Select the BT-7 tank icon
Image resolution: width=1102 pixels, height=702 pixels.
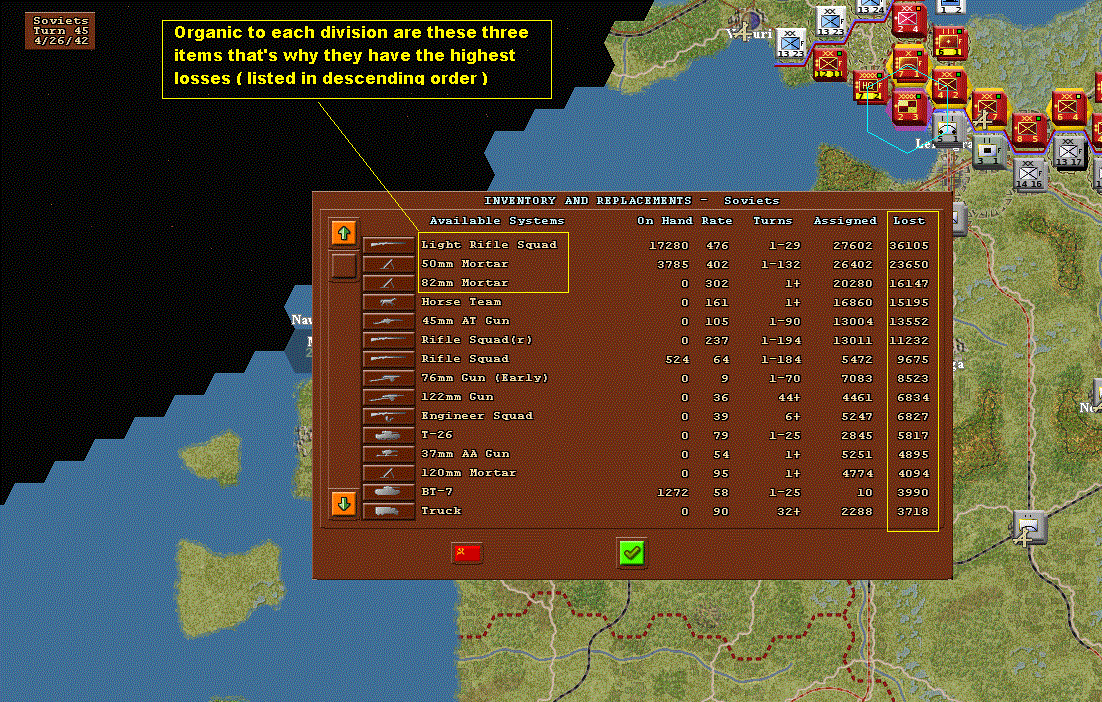tap(388, 492)
